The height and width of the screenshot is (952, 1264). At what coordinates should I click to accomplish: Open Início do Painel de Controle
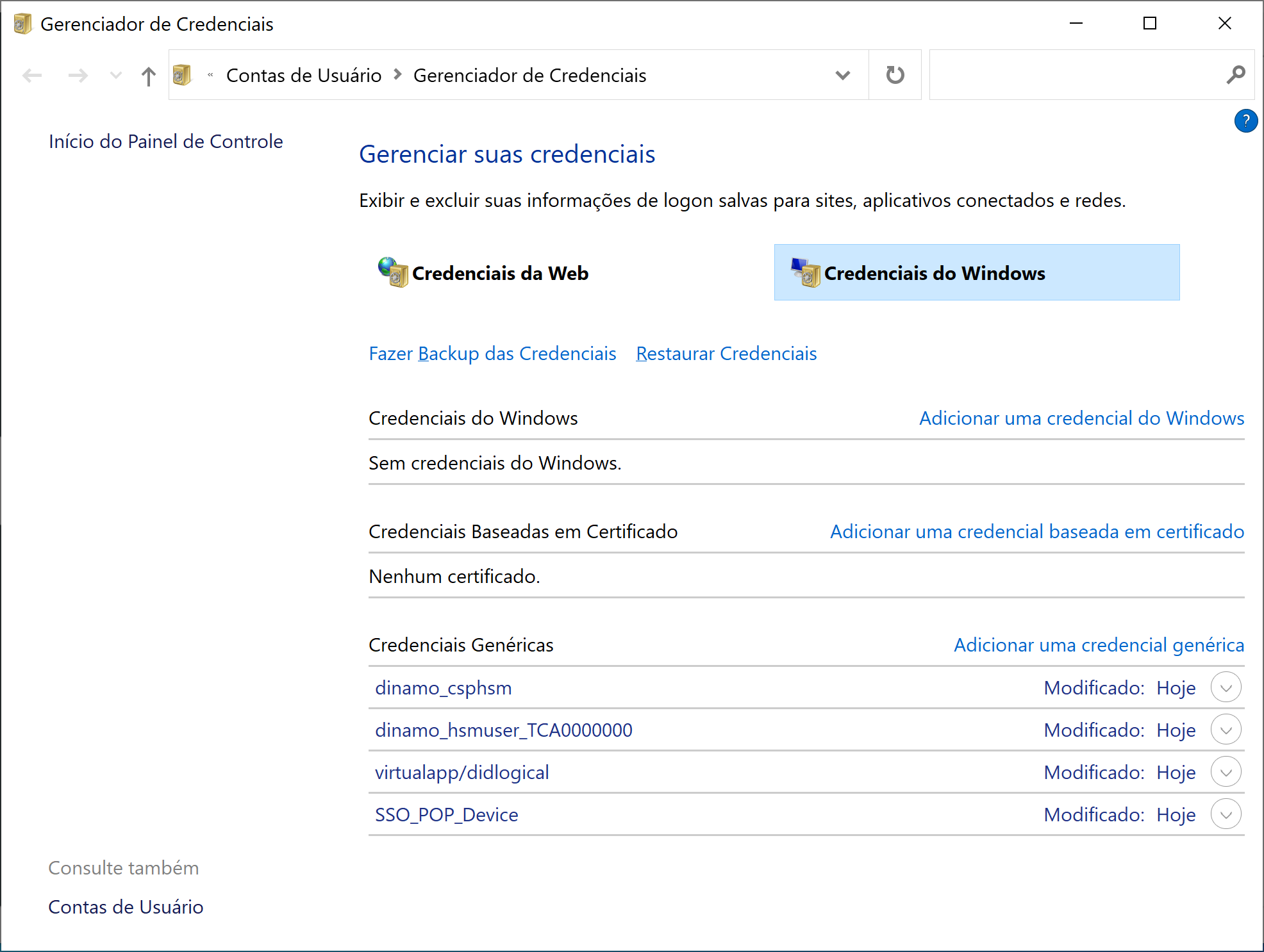(x=166, y=142)
